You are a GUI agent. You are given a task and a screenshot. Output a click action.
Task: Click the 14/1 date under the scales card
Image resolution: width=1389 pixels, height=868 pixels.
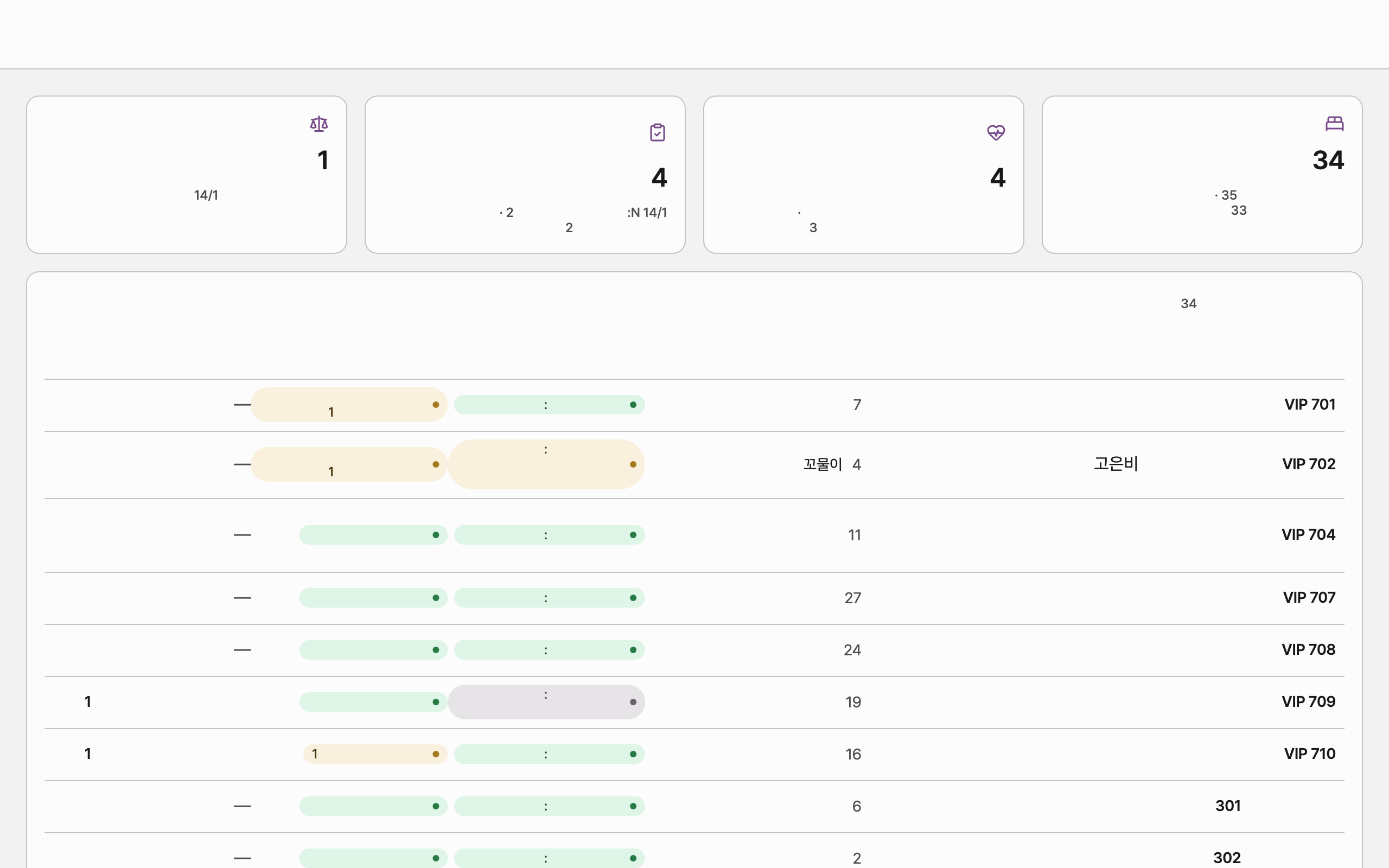coord(206,195)
